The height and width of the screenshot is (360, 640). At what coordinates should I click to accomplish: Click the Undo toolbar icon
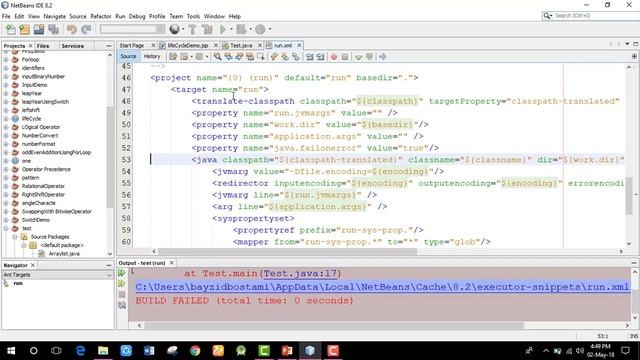pos(72,29)
